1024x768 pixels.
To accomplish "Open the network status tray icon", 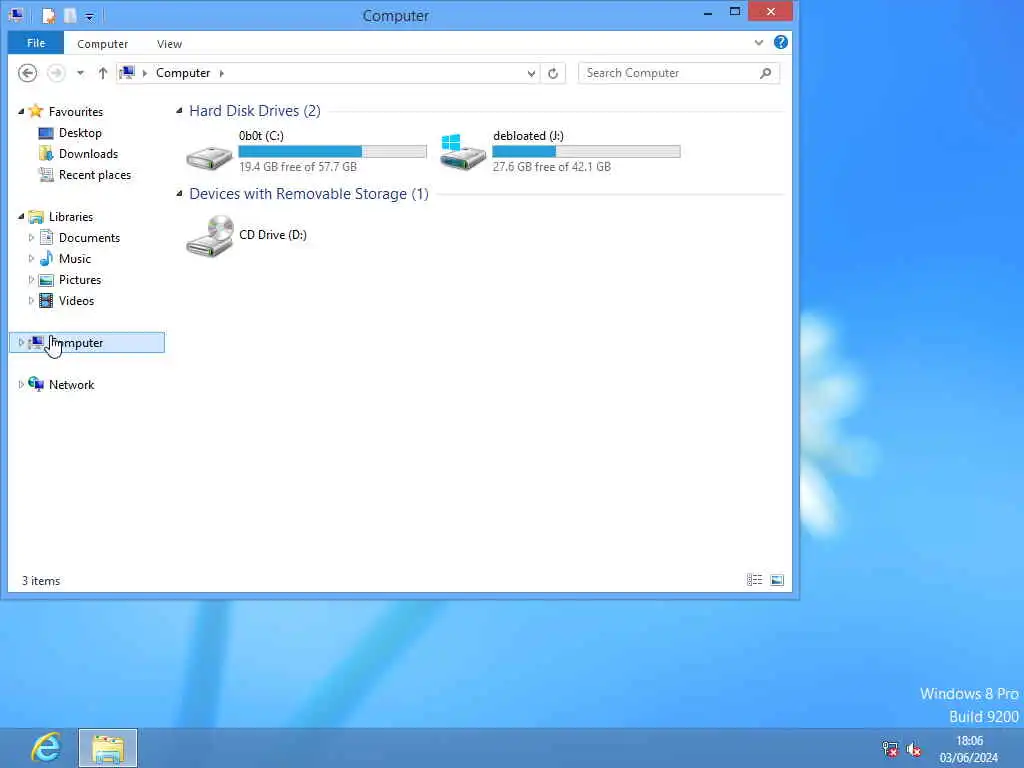I will click(889, 749).
